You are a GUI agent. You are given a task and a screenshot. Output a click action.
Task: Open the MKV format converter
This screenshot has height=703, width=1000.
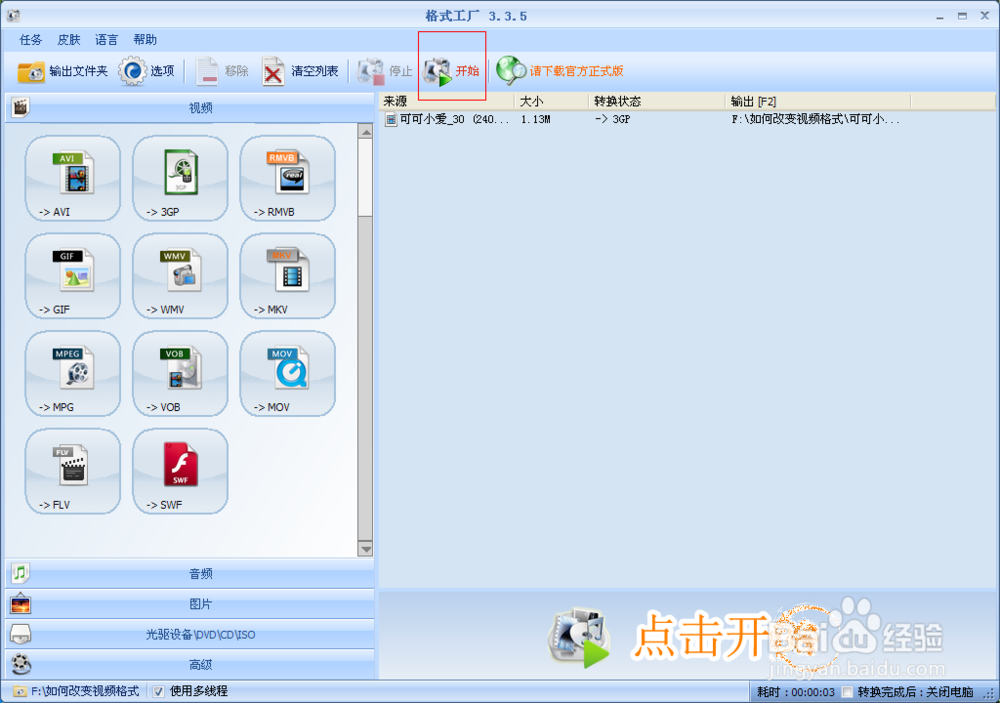[x=287, y=276]
